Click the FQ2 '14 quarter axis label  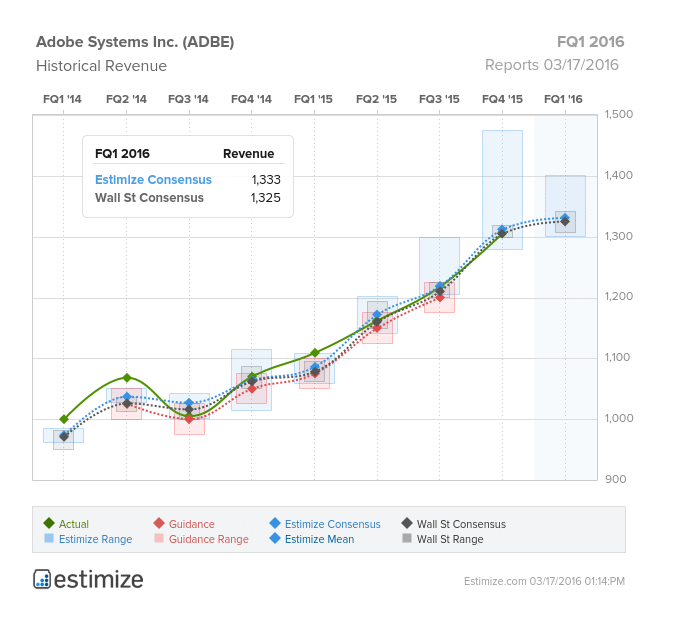[x=126, y=99]
